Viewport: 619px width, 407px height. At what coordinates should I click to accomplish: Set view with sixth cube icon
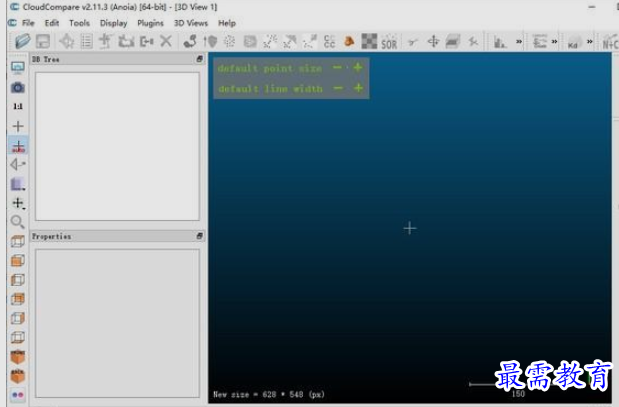(18, 337)
